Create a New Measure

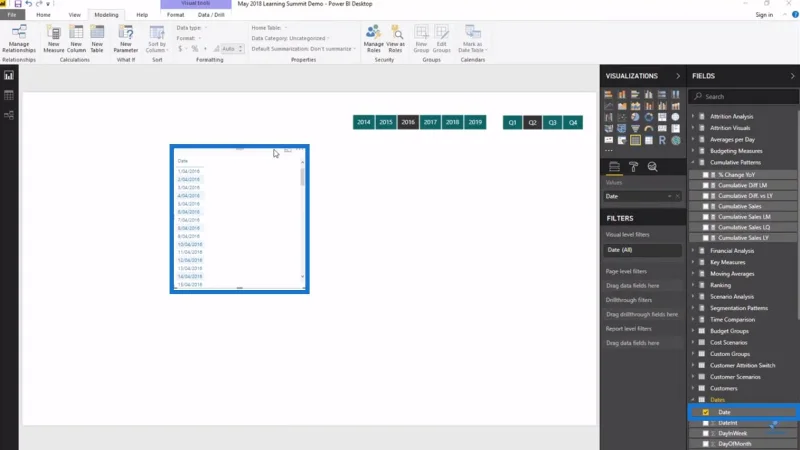tap(54, 38)
